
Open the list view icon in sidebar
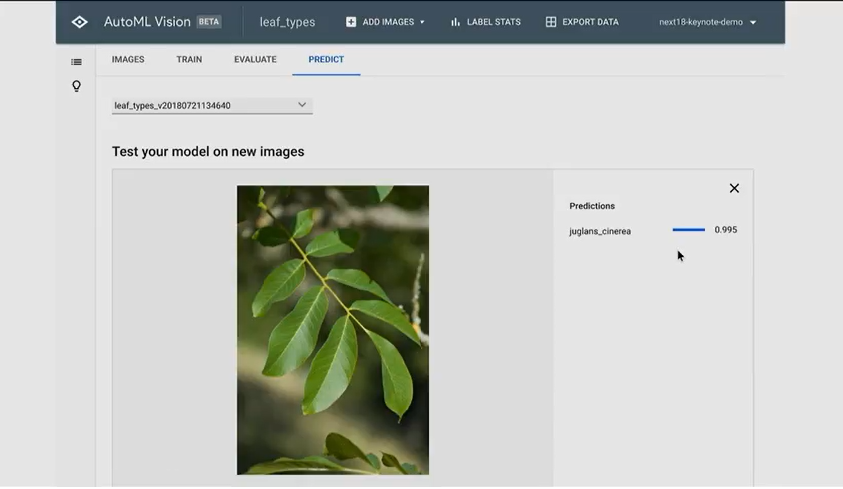[76, 62]
